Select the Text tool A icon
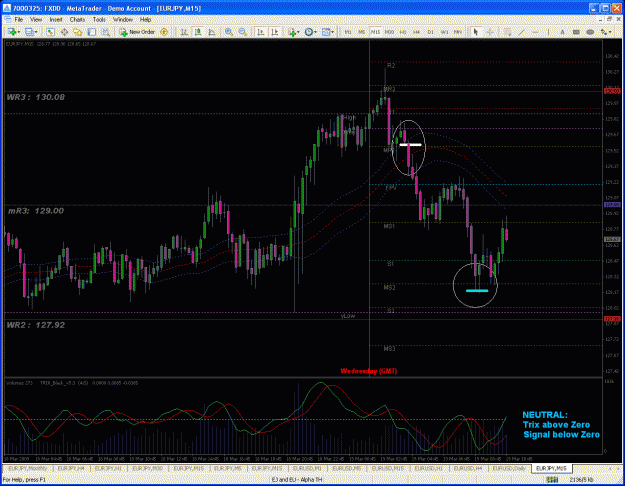Viewport: 625px width, 486px height. (562, 32)
